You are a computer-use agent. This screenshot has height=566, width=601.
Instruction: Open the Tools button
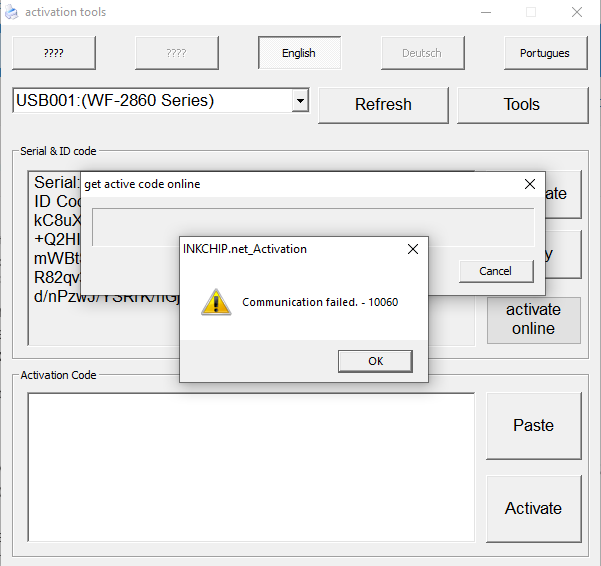522,105
